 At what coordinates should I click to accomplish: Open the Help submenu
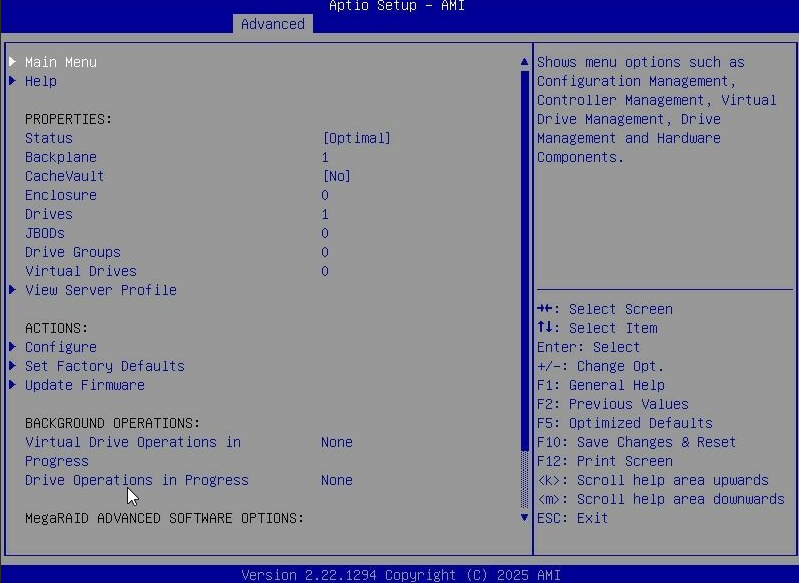tap(41, 81)
